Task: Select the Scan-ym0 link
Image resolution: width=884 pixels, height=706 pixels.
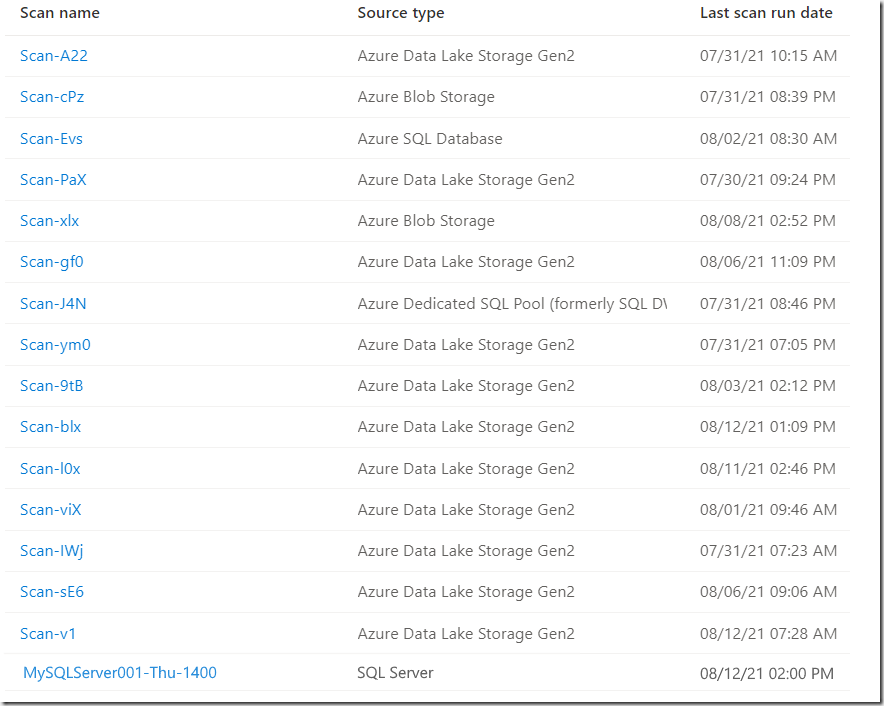Action: click(55, 345)
